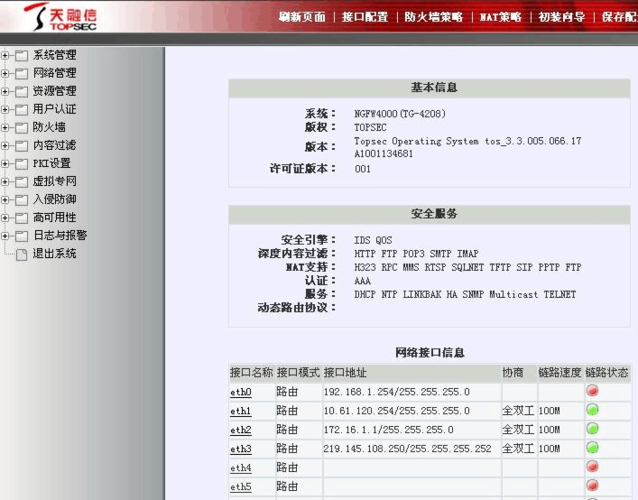Open the eth1 interface link
Image resolution: width=638 pixels, height=500 pixels.
click(240, 411)
